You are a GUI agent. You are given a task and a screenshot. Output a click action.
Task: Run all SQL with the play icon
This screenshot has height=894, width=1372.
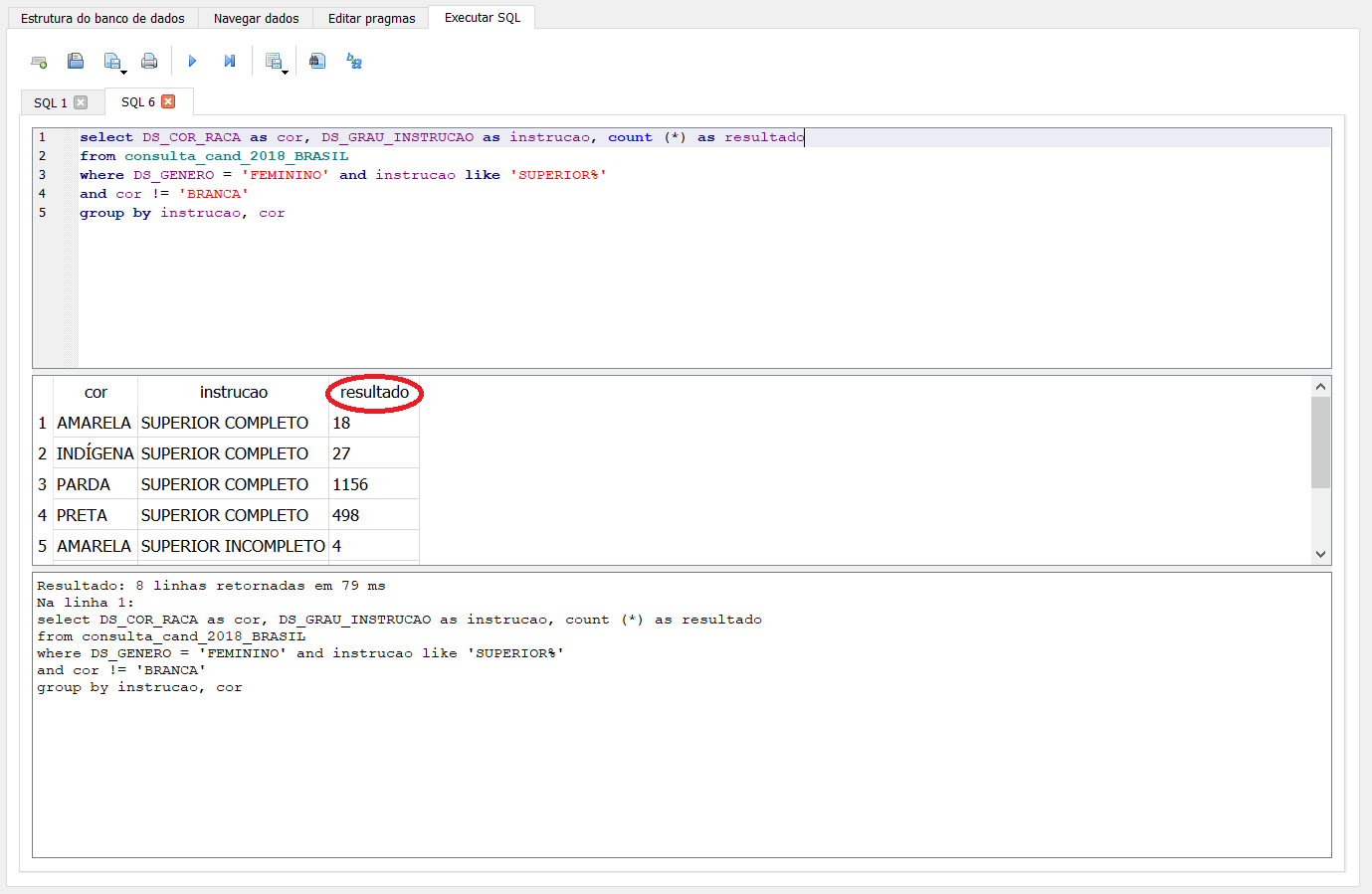click(192, 62)
